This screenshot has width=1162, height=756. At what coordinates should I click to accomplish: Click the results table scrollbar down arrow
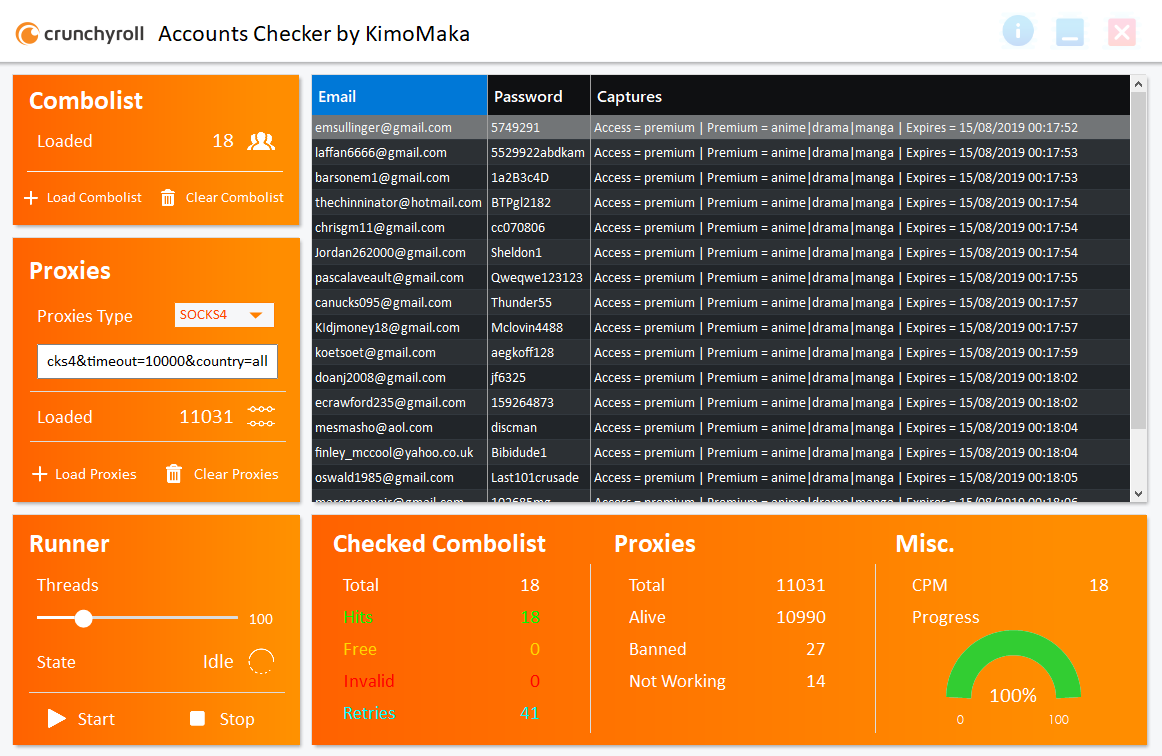point(1138,493)
